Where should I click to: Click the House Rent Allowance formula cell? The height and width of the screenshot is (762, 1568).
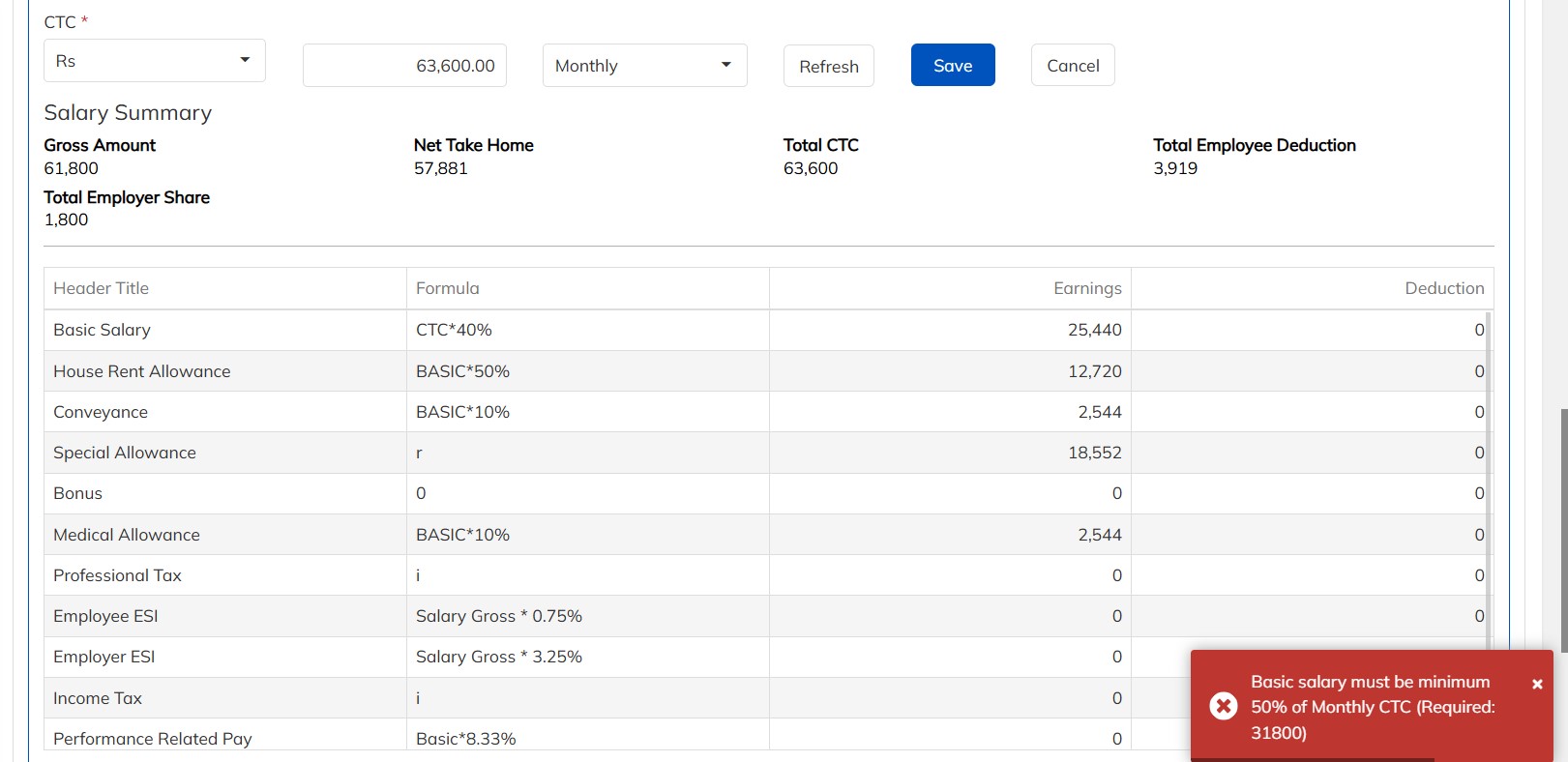[x=462, y=371]
